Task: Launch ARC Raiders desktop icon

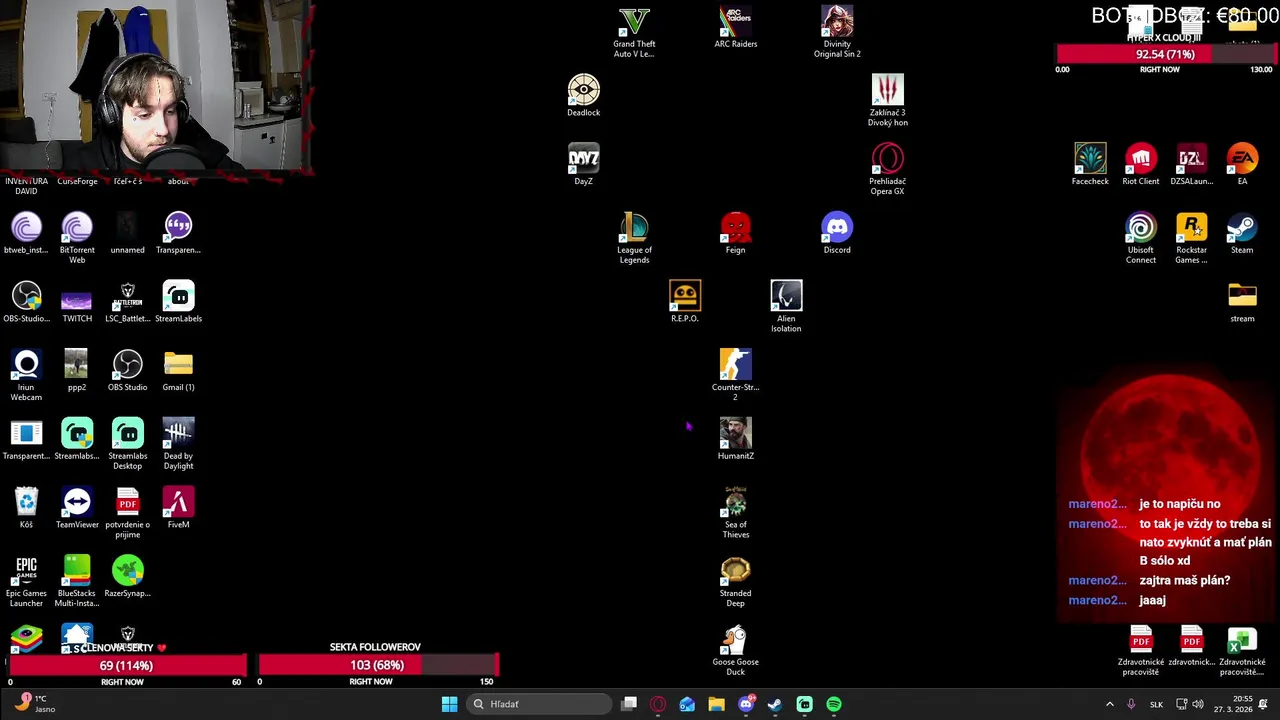Action: tap(735, 28)
